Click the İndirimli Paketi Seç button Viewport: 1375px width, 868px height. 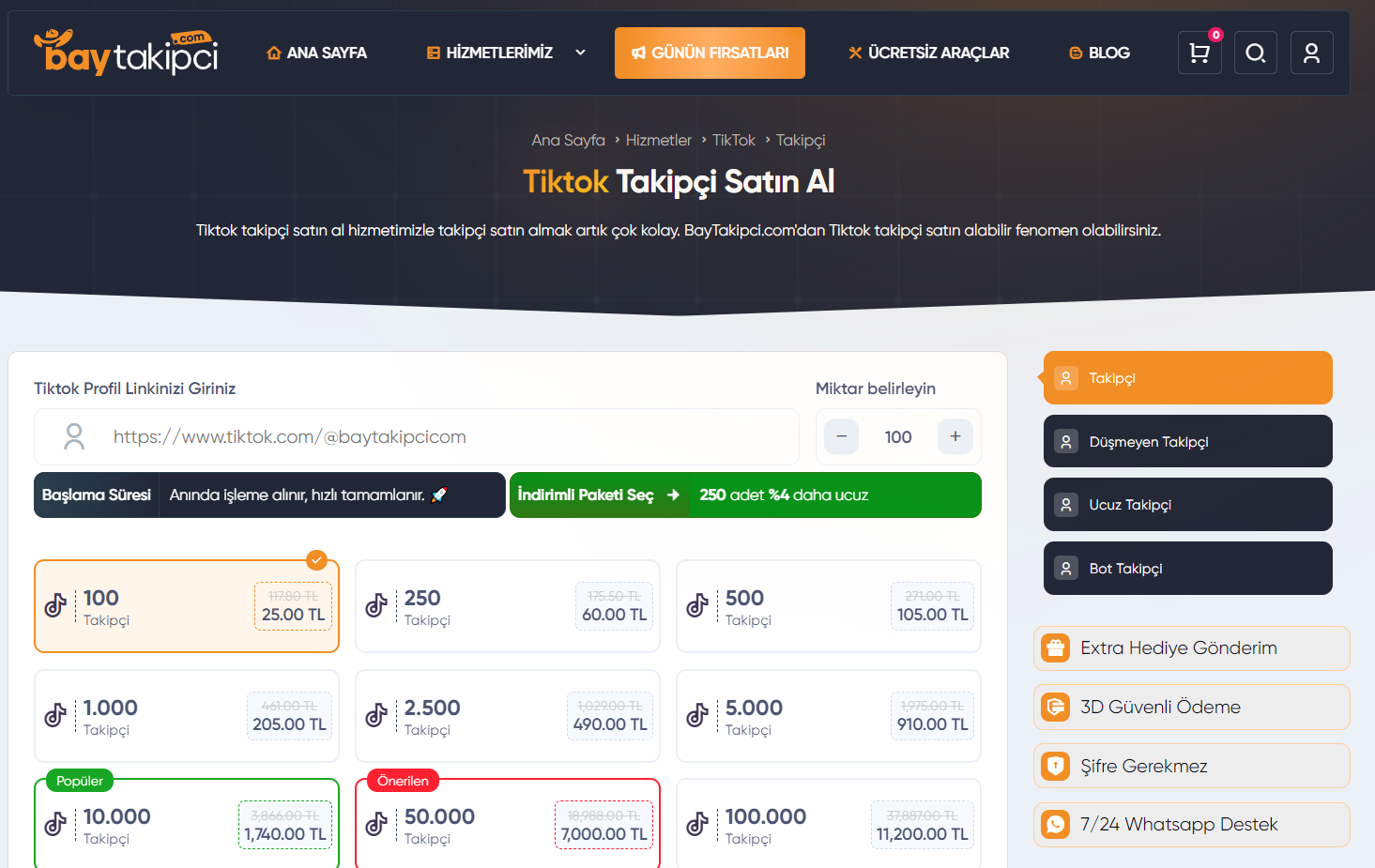point(598,495)
